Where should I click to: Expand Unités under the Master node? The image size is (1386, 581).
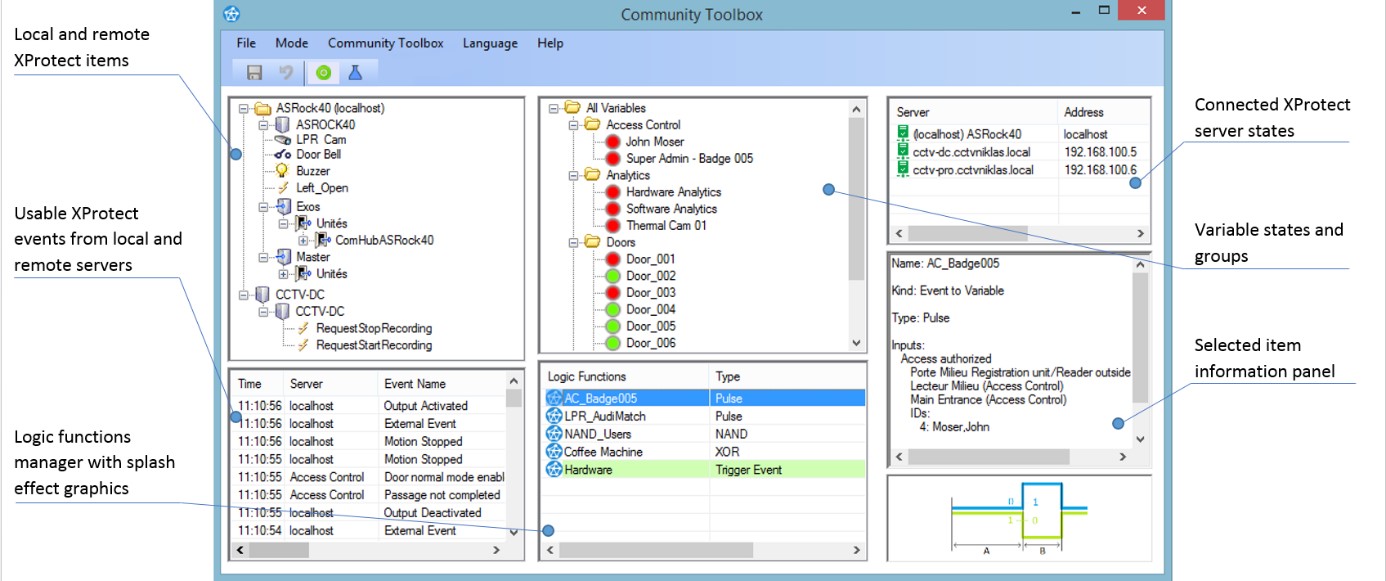pyautogui.click(x=284, y=274)
